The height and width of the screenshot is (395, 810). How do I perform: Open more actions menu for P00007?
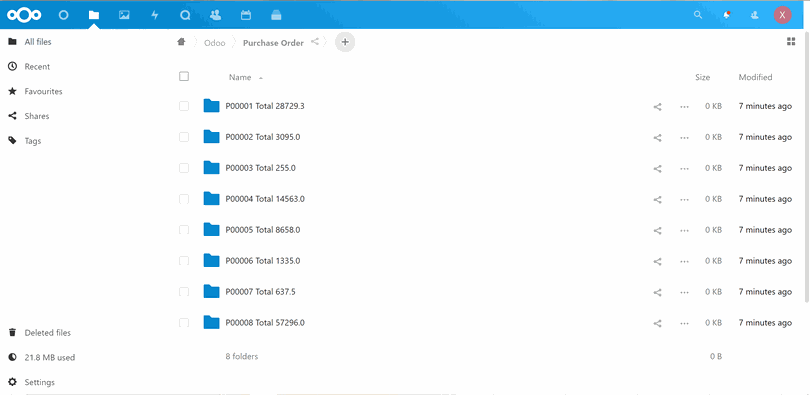(x=684, y=293)
